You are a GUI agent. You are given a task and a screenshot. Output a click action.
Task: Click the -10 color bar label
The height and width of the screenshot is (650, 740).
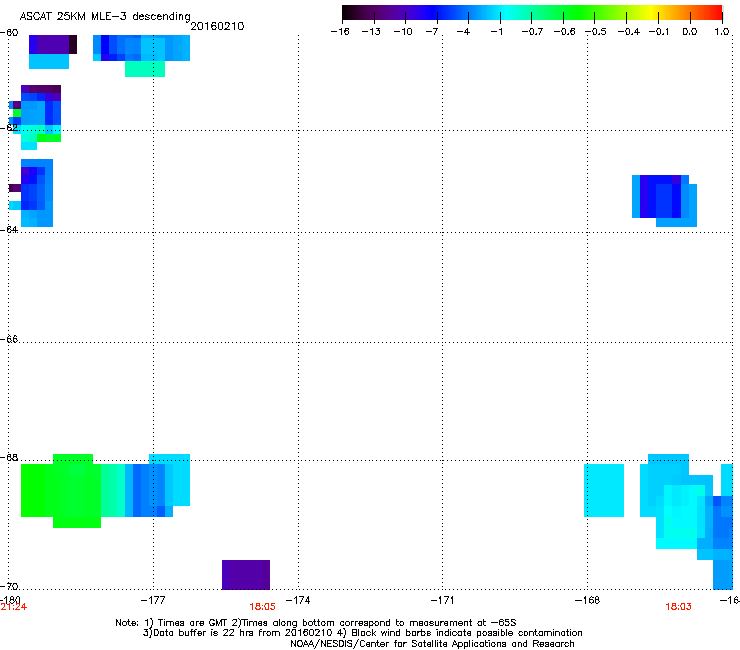[403, 32]
